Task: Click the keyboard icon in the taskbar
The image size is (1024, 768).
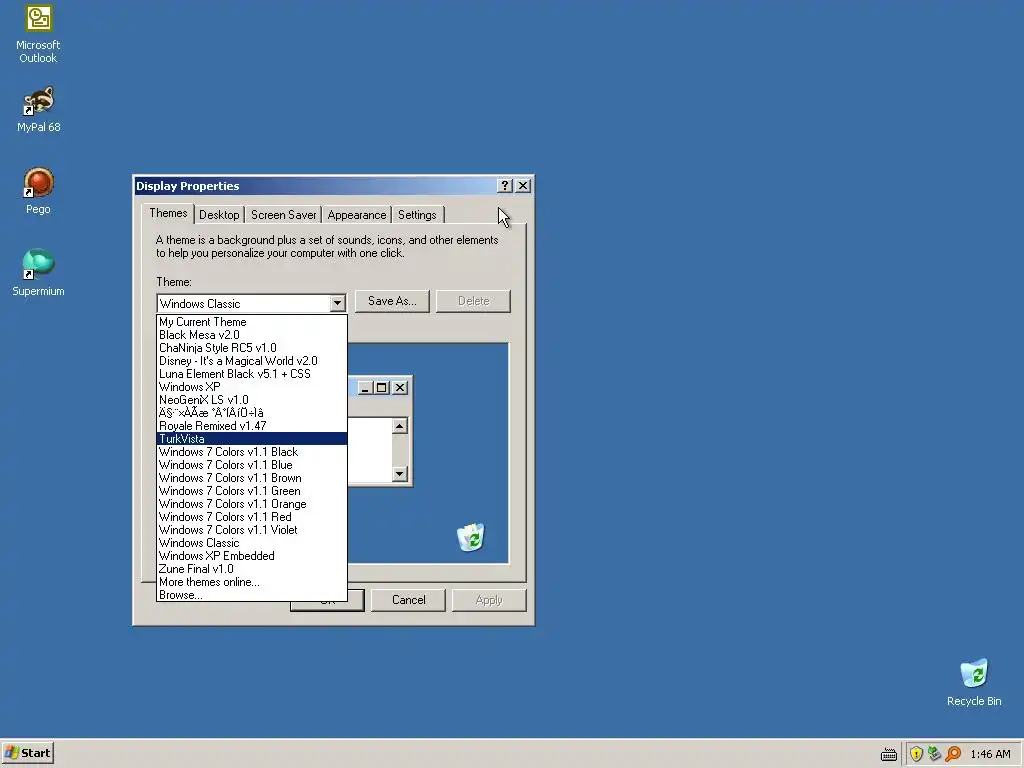Action: [888, 754]
